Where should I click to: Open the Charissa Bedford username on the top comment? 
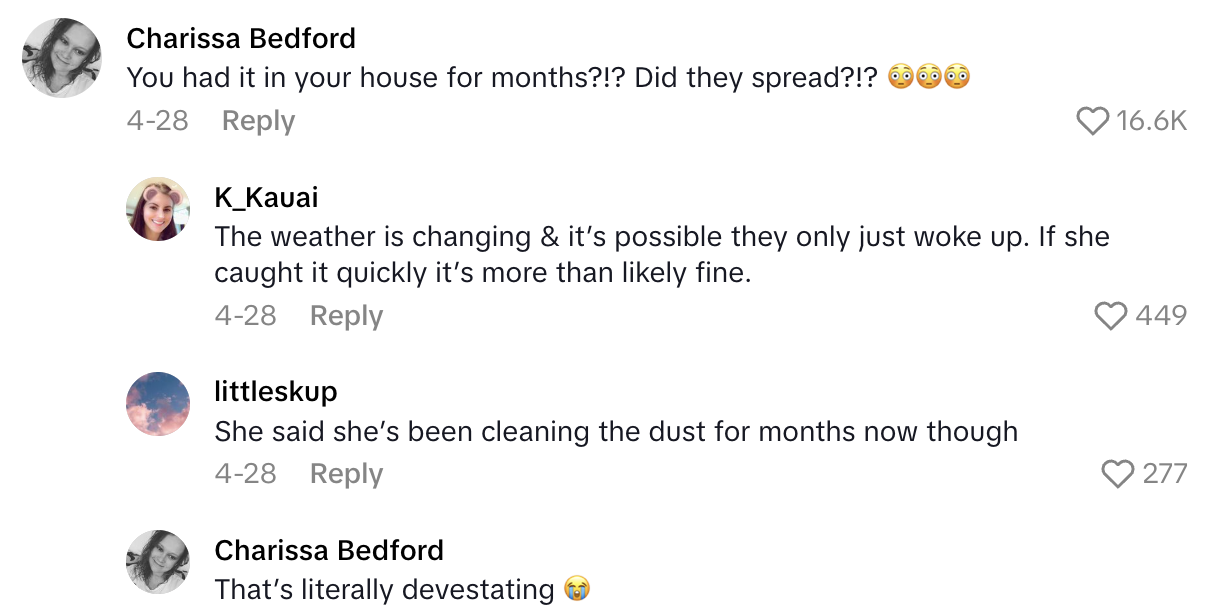[x=241, y=39]
